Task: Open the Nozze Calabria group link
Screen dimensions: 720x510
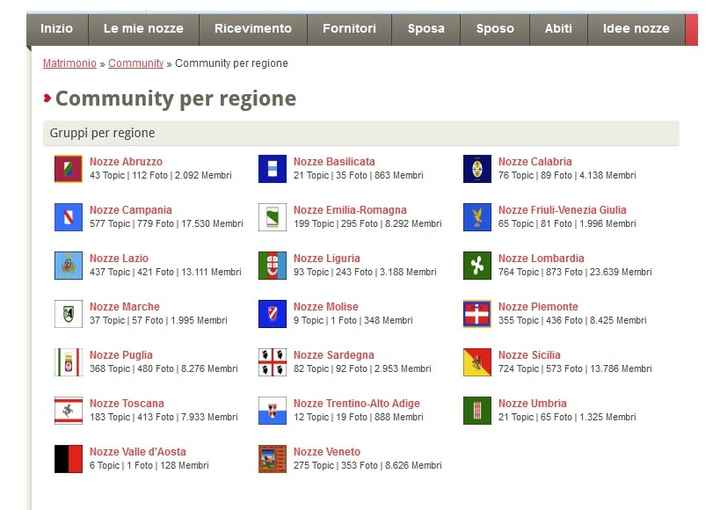Action: pyautogui.click(x=535, y=162)
